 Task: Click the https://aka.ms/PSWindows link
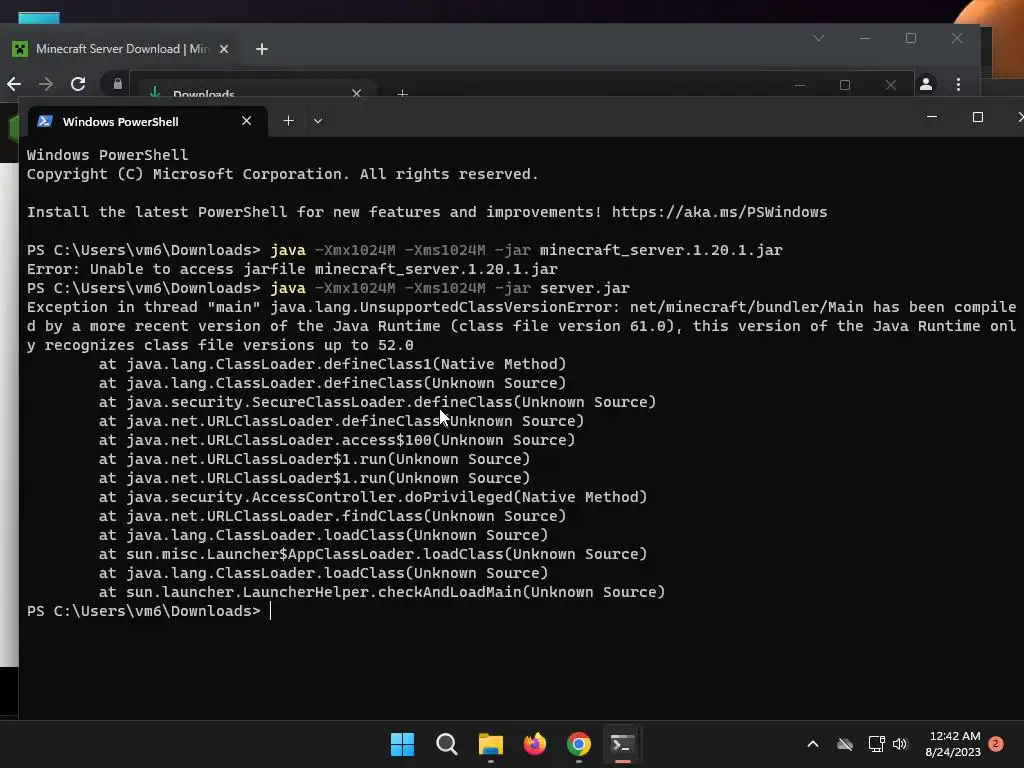coord(719,212)
